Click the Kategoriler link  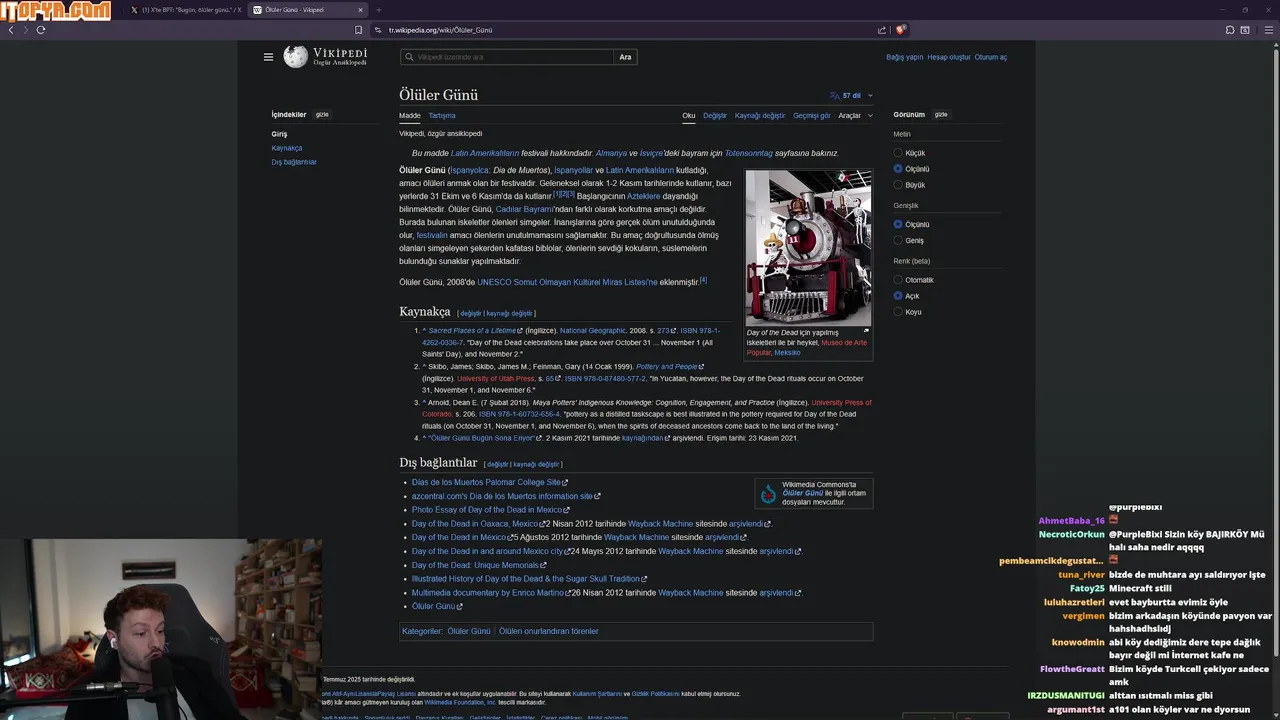point(421,631)
